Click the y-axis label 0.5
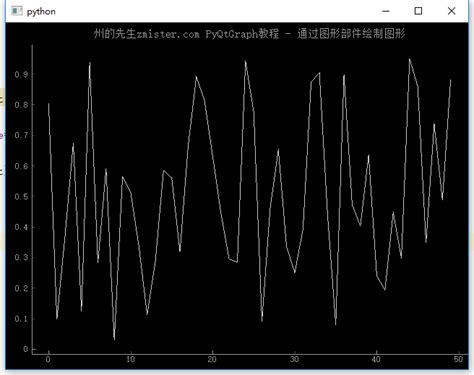The height and width of the screenshot is (375, 474). click(x=21, y=197)
